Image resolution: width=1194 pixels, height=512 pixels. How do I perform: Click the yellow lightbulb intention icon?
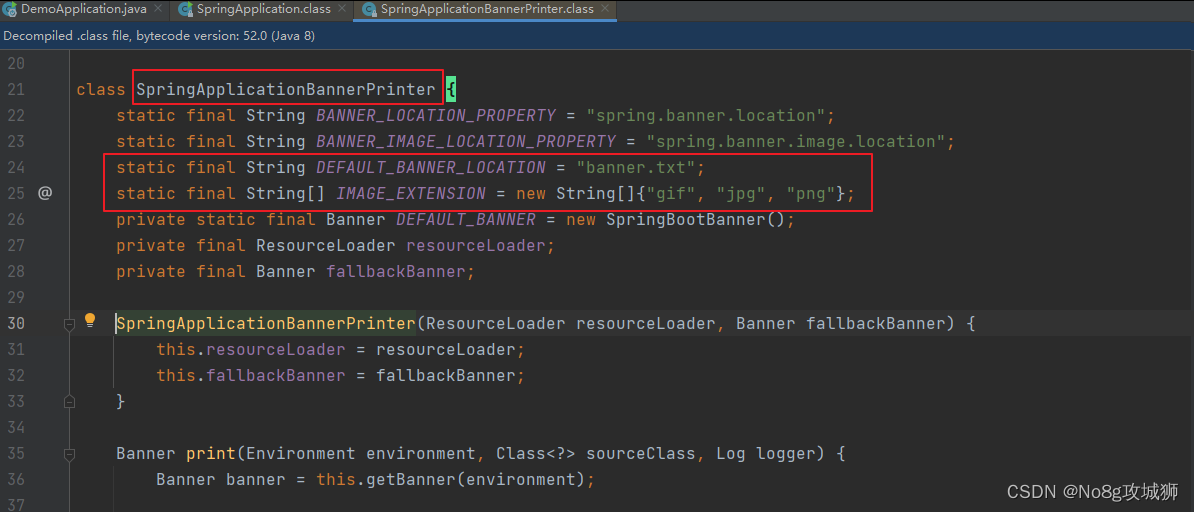point(90,320)
